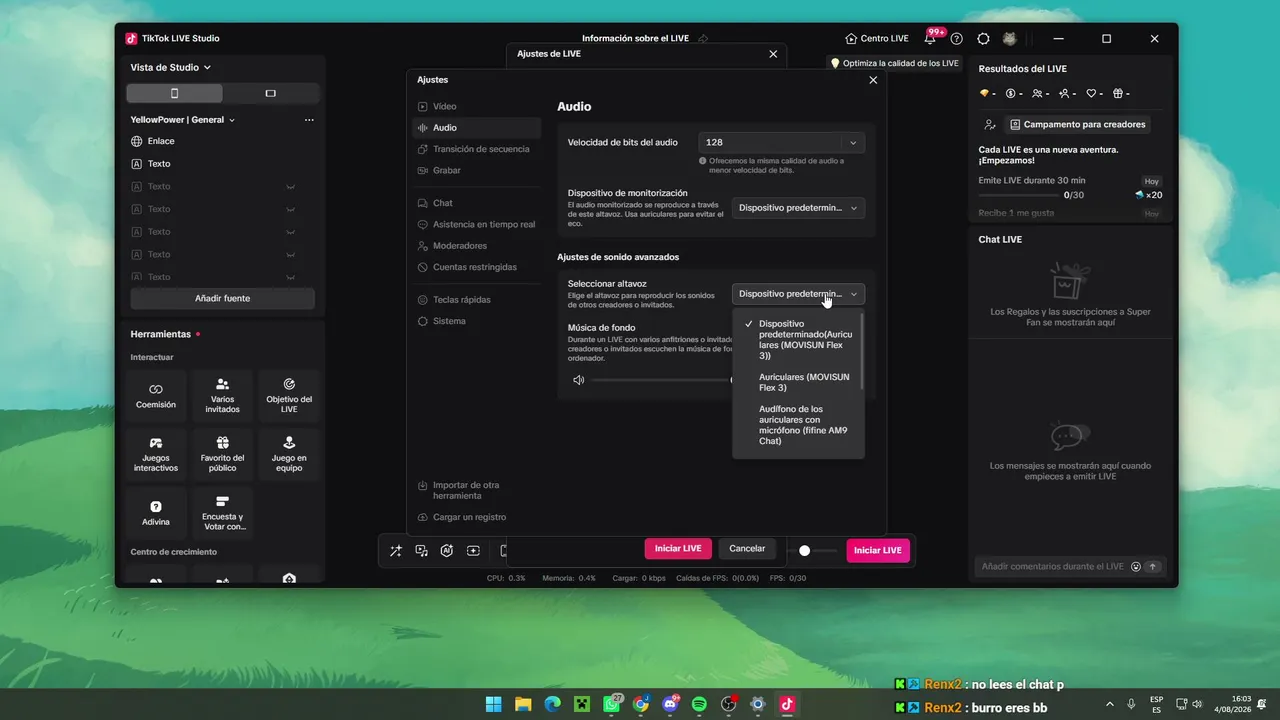This screenshot has width=1280, height=720.
Task: Toggle the switch beside the right Iniciar LIVE
Action: coord(804,550)
